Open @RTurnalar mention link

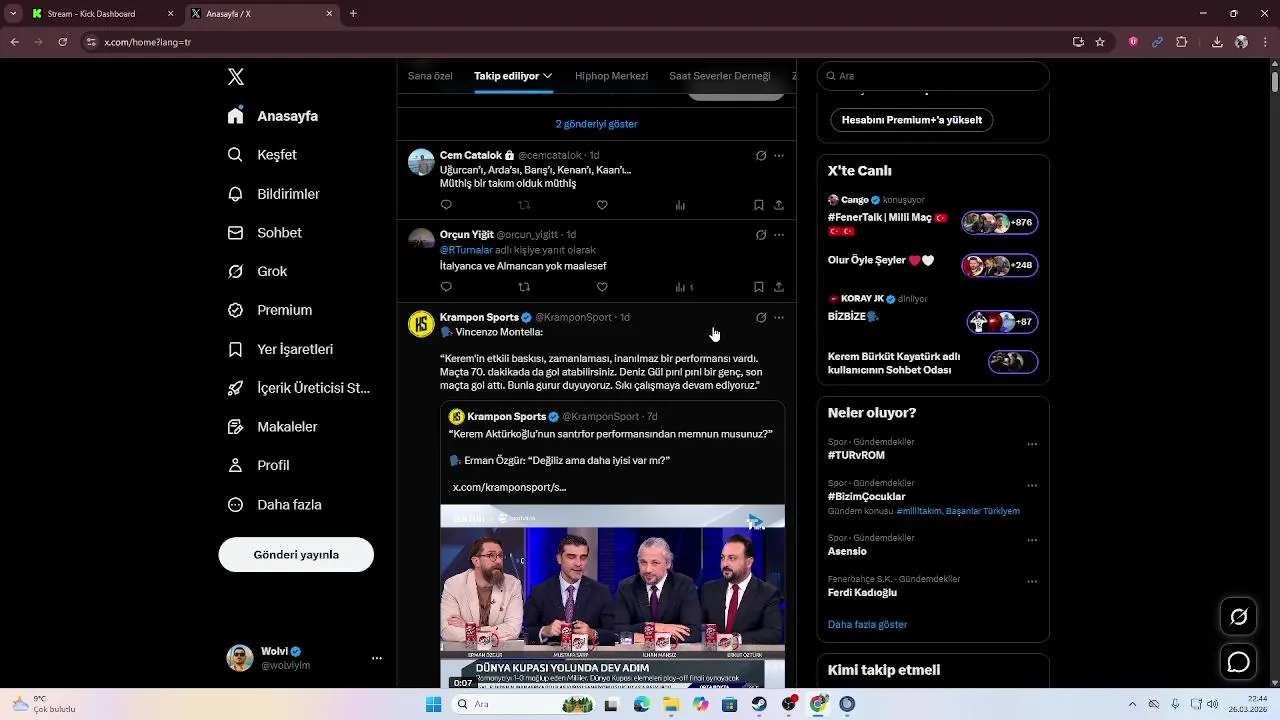click(x=466, y=250)
